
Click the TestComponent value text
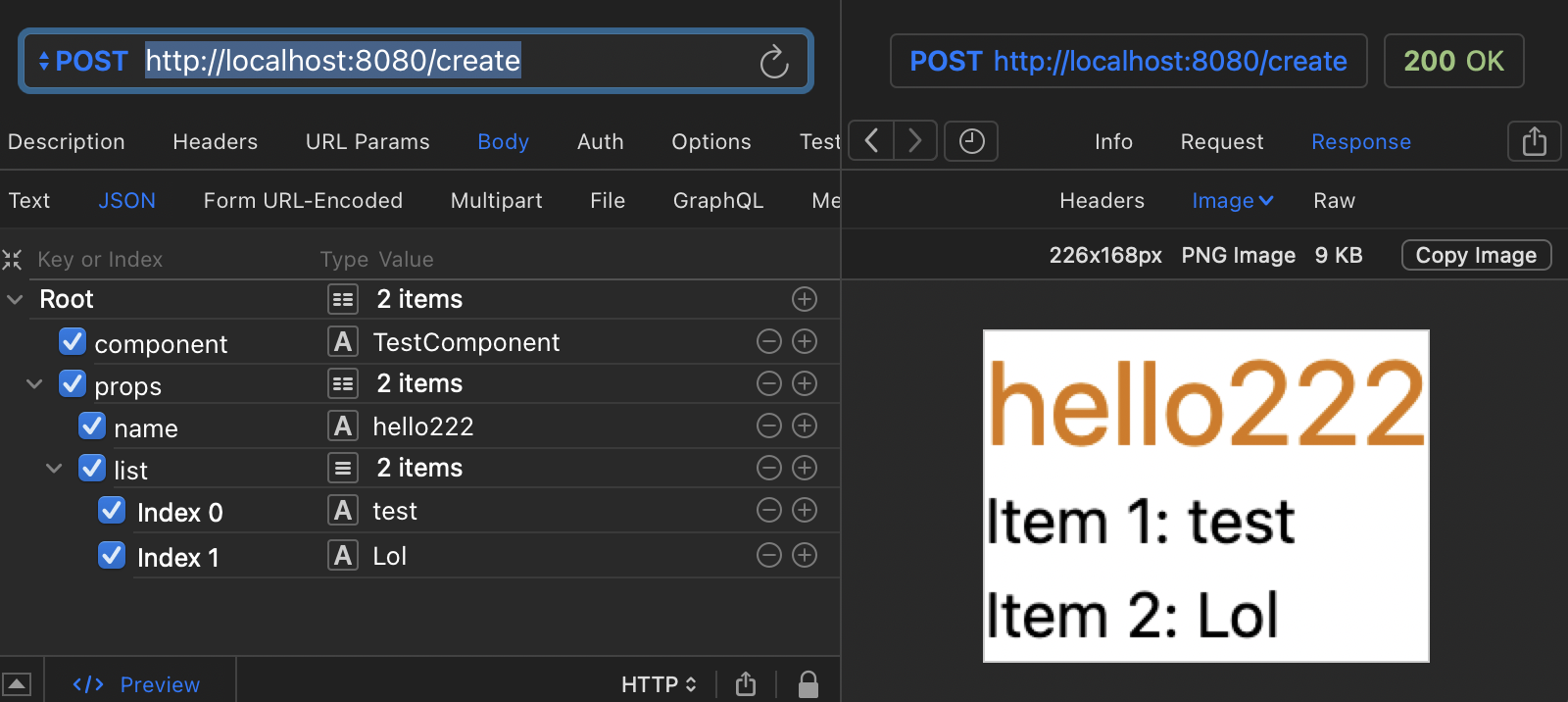466,342
